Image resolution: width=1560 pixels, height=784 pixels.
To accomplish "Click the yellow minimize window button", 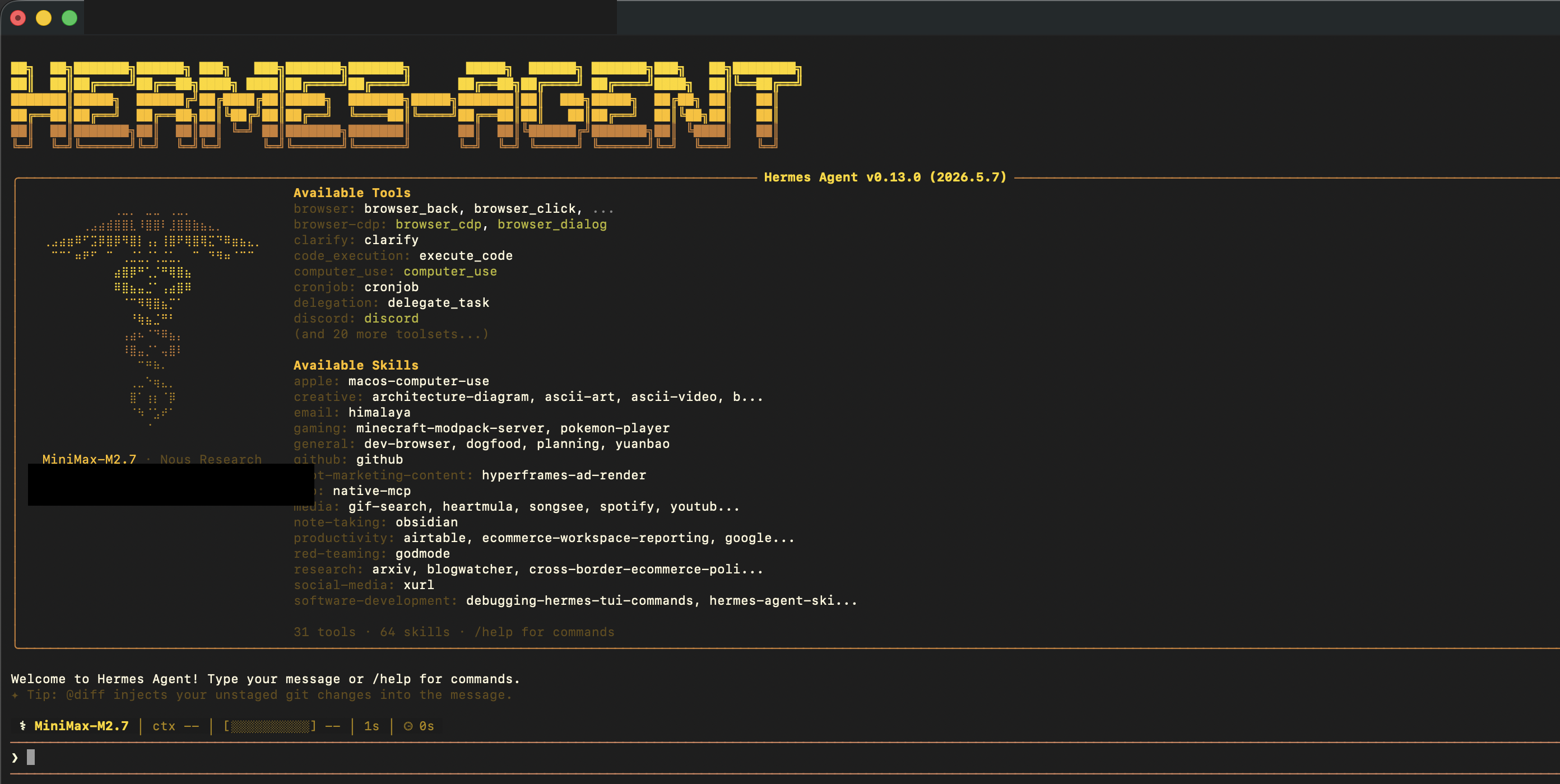I will [x=44, y=18].
